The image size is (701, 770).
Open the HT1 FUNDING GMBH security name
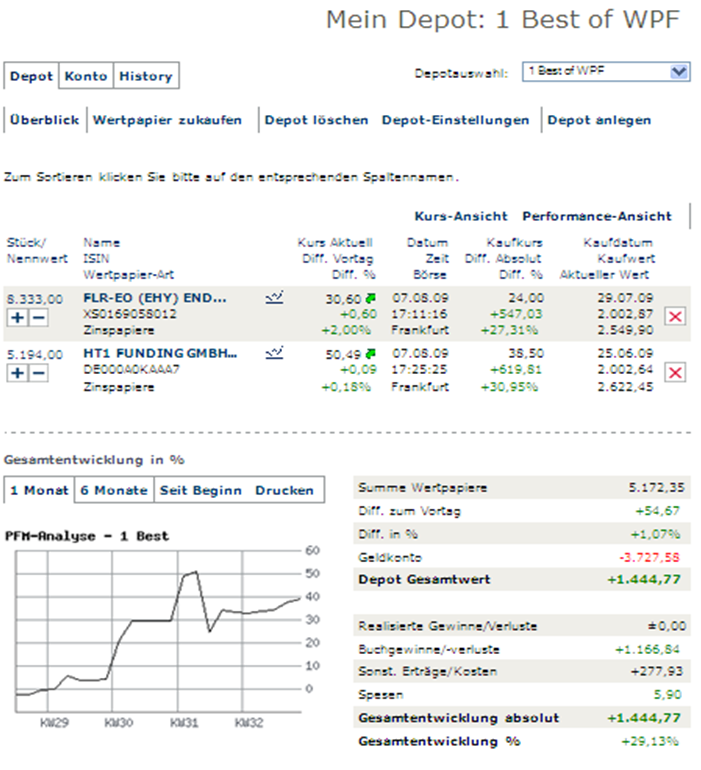tap(160, 353)
